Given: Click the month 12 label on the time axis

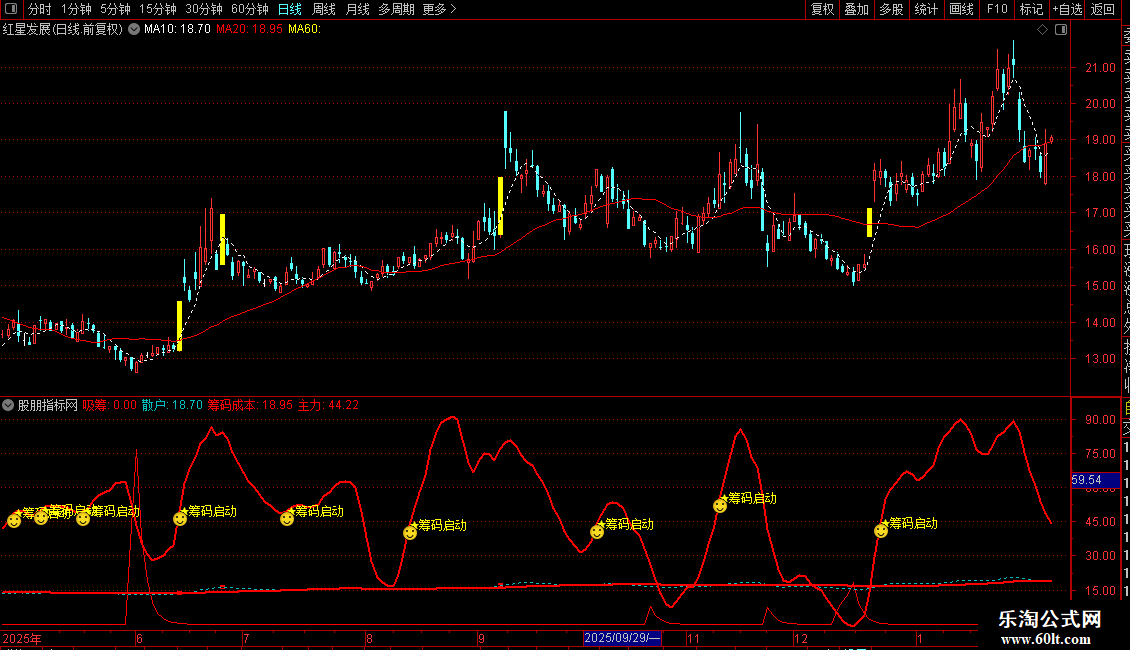Looking at the screenshot, I should (x=801, y=638).
